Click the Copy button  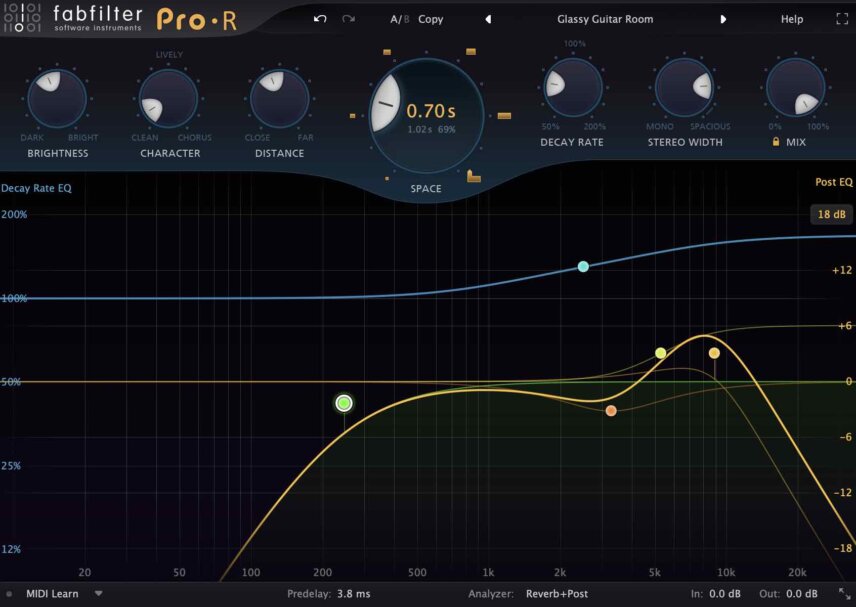pos(431,19)
